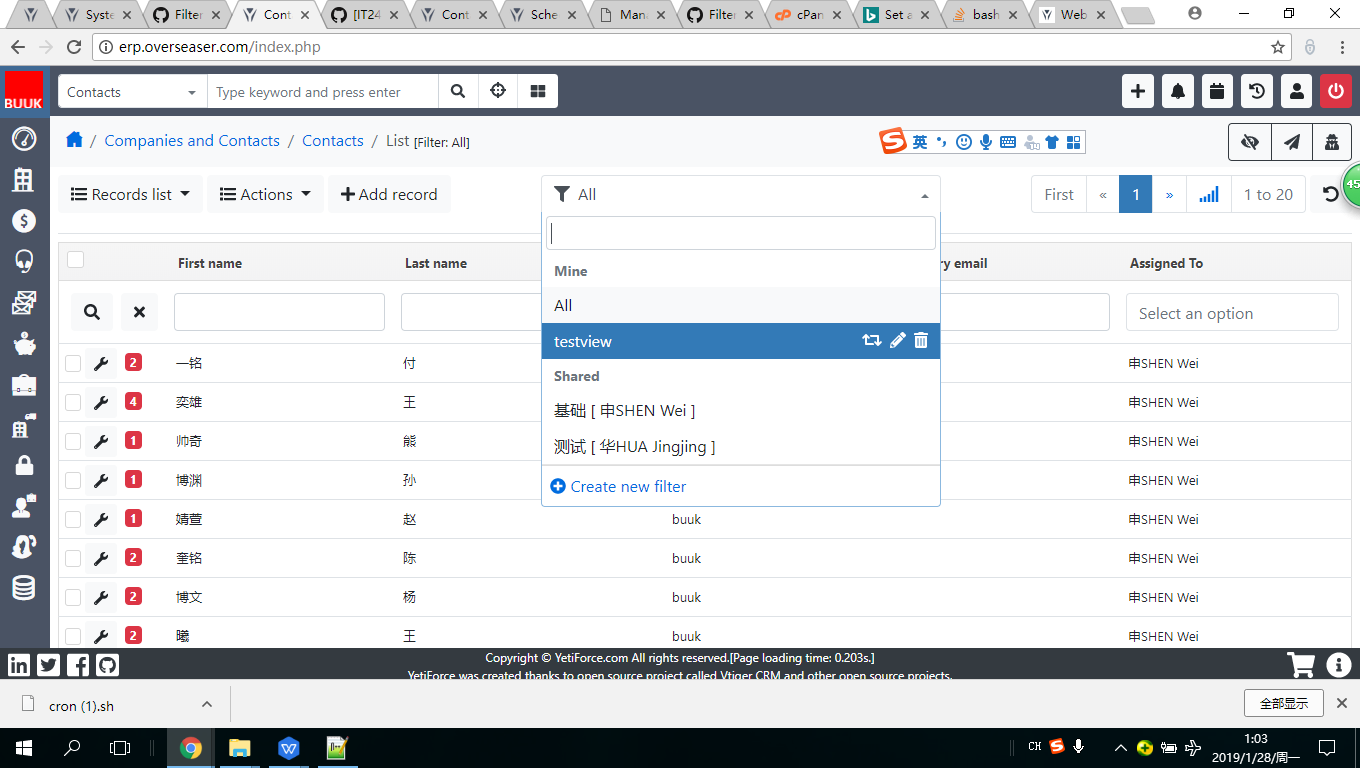1360x768 pixels.
Task: Switch to the cPanel browser tab
Action: [x=810, y=15]
